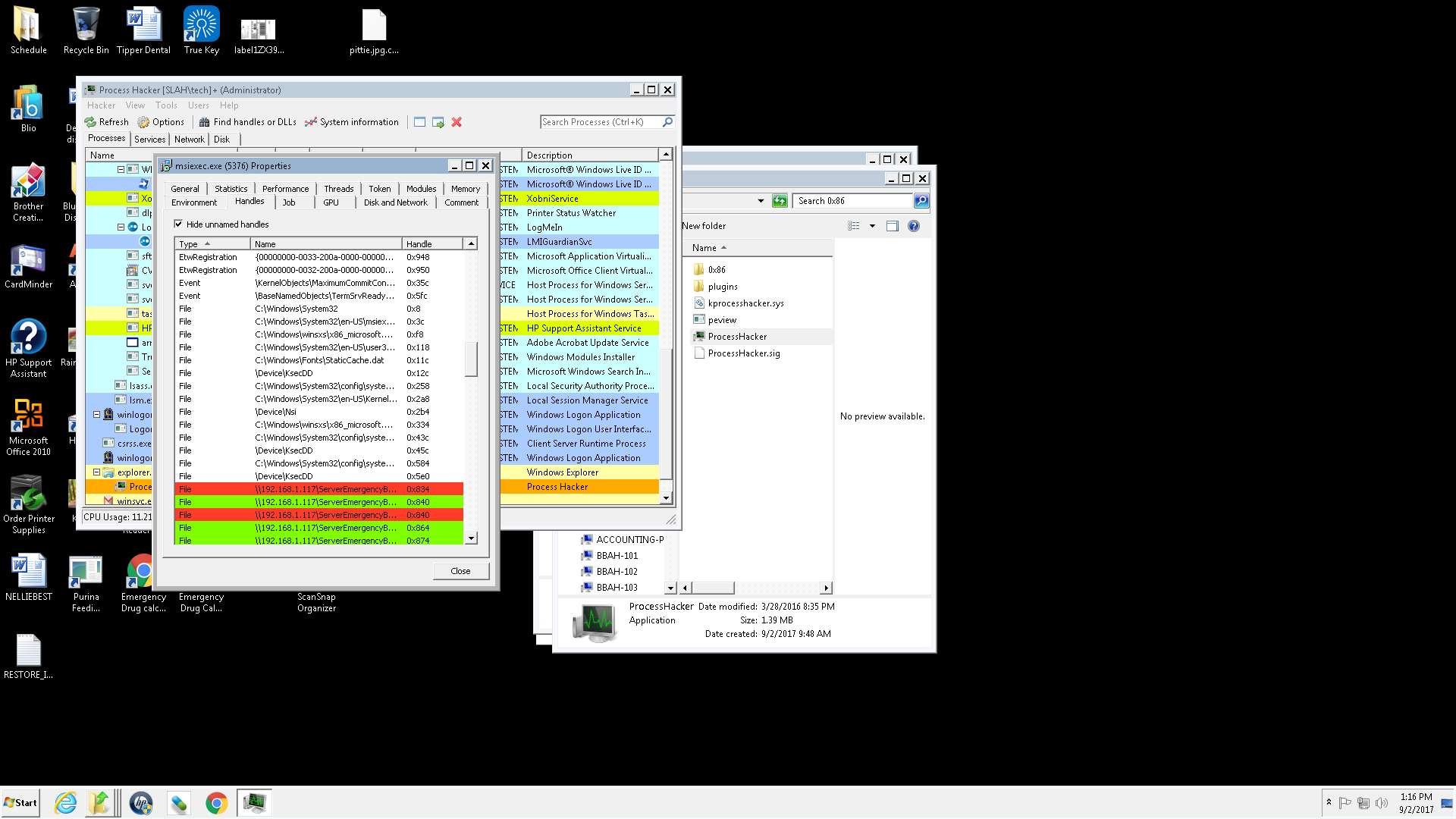Click magnifier icon in Search Processes box
This screenshot has height=819, width=1456.
coord(667,121)
